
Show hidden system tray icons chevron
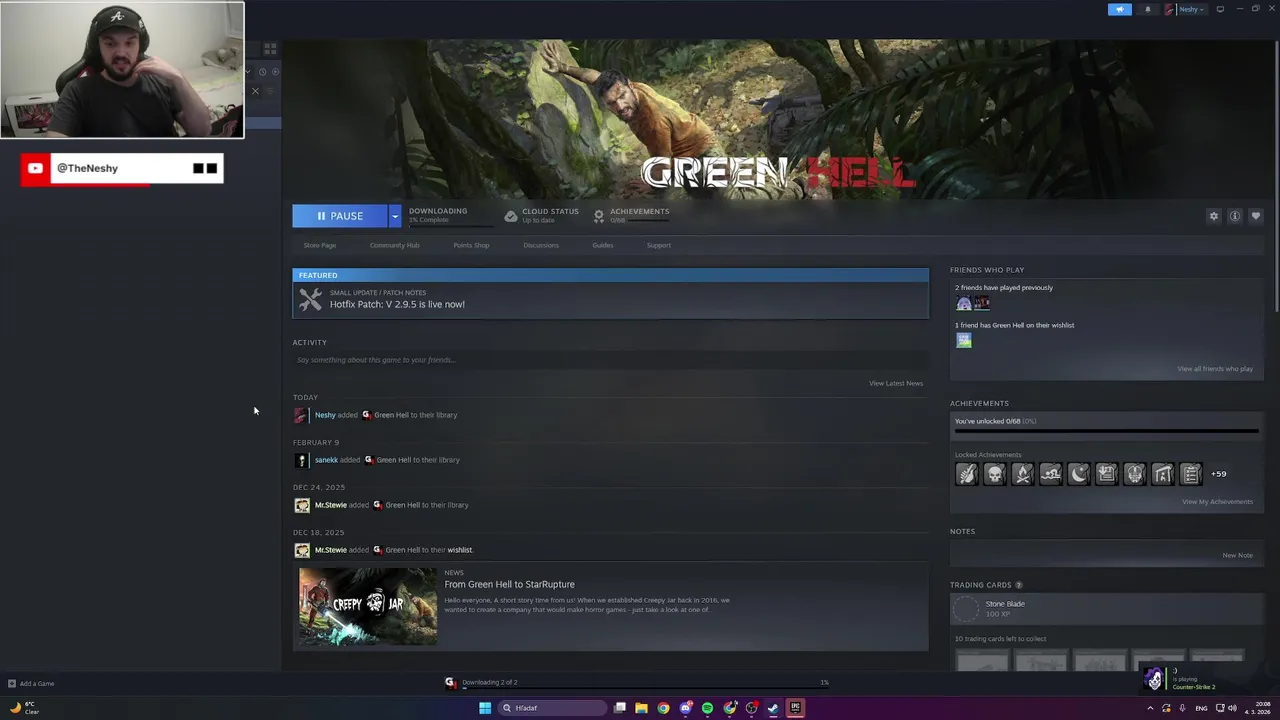(x=1150, y=708)
